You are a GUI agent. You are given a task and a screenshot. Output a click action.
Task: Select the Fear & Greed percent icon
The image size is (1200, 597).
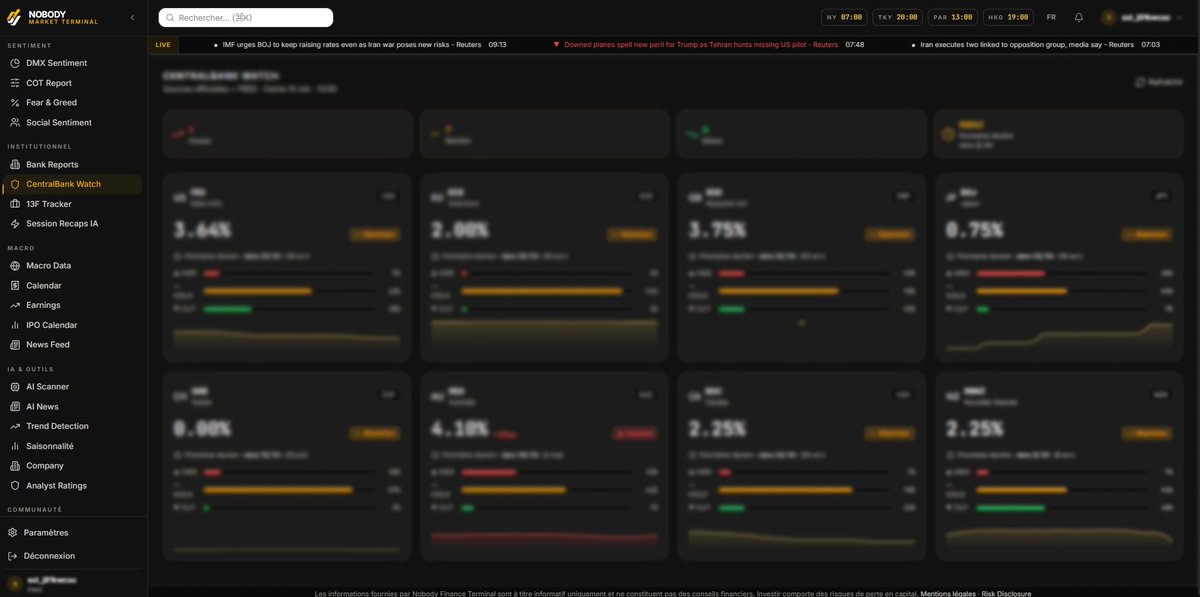tap(15, 102)
